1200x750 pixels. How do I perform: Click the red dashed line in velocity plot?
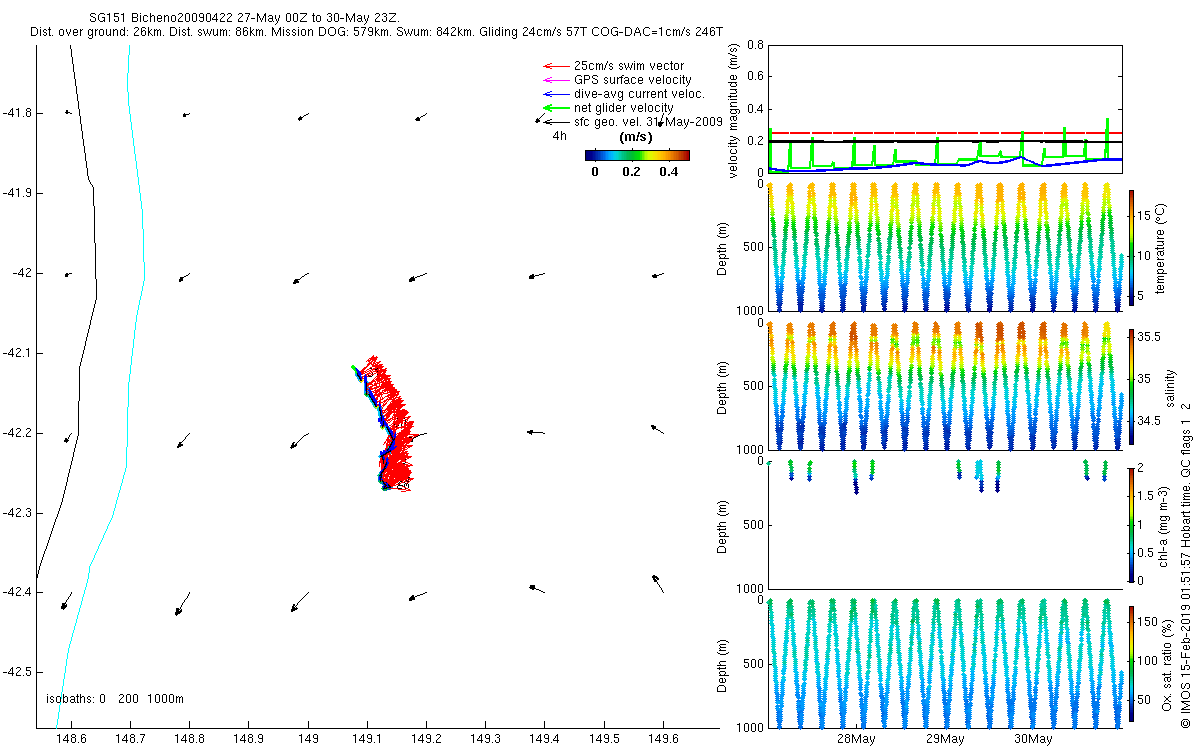pos(944,133)
